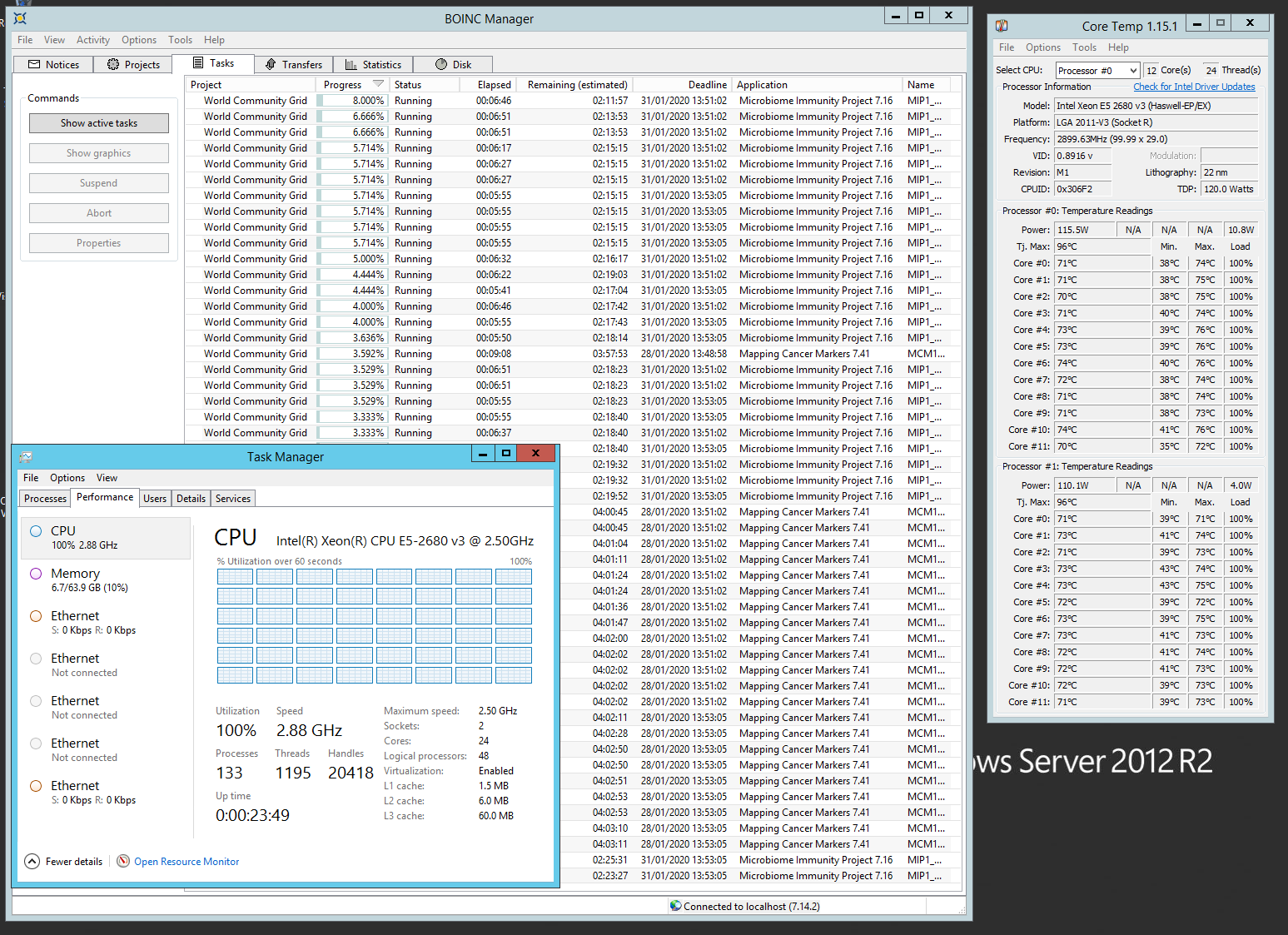Screen dimensions: 1288x935
Task: Click the Remaining (estimated) column header
Action: [575, 85]
